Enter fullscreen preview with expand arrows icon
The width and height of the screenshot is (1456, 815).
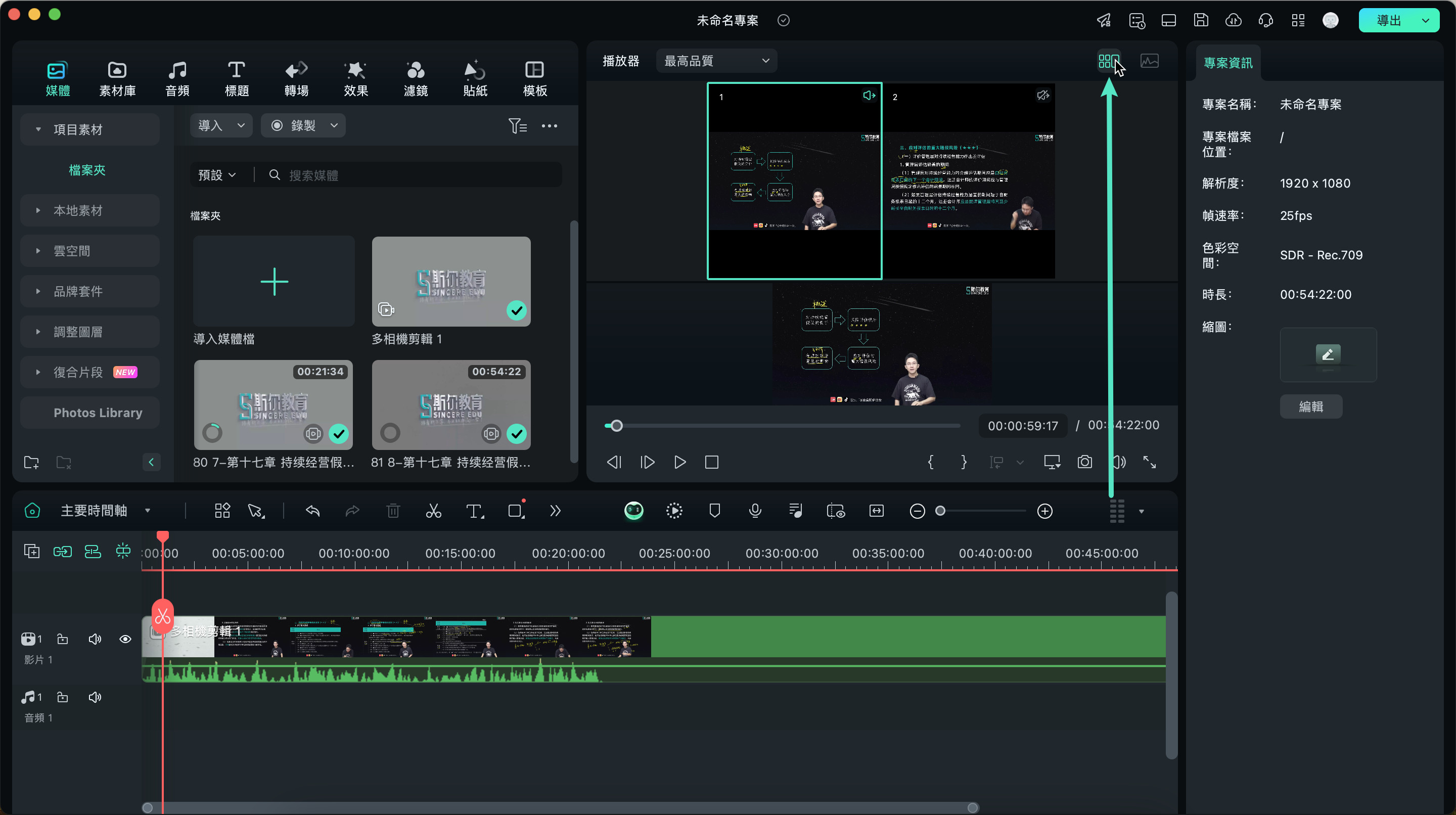1149,462
